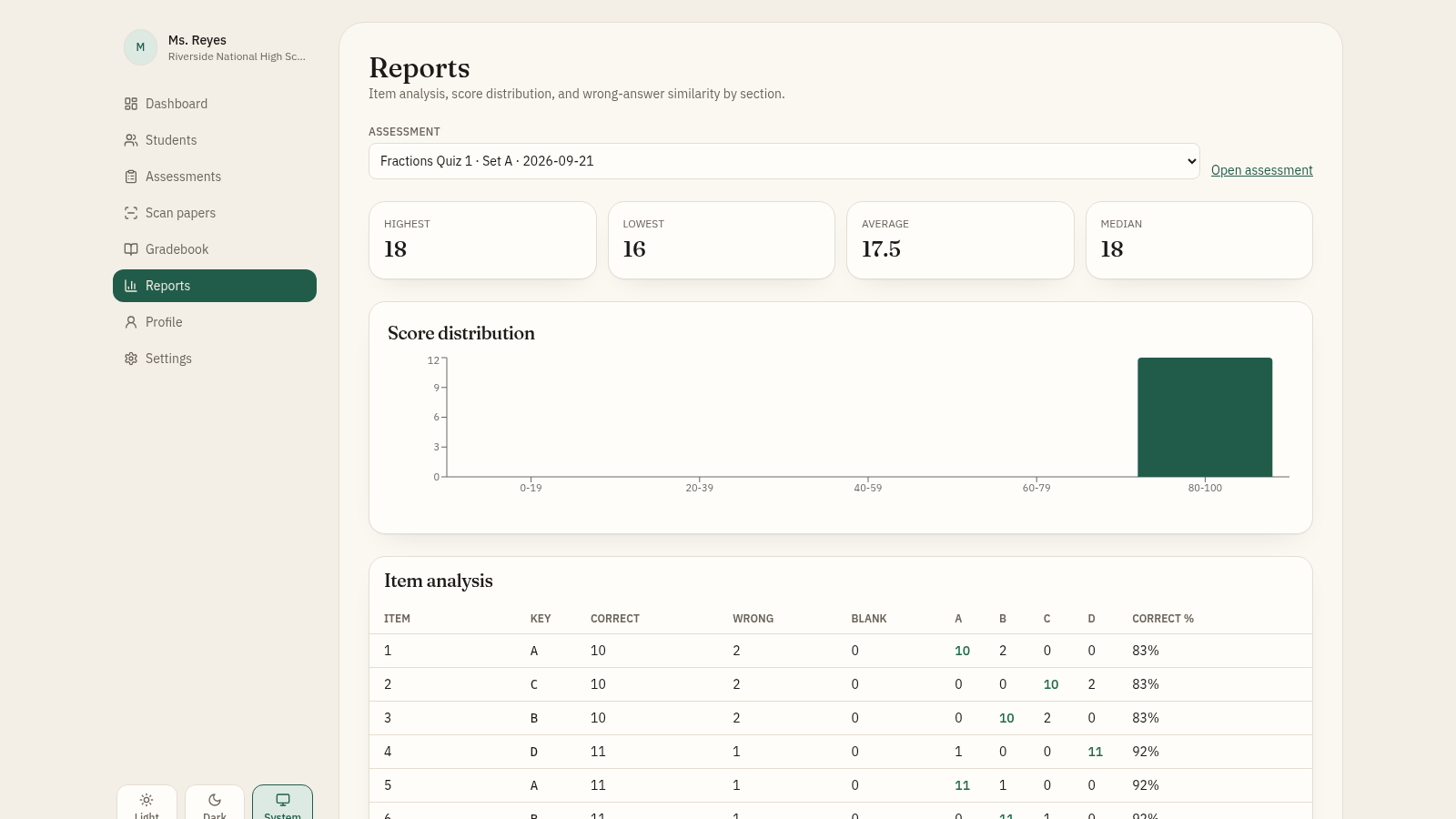The width and height of the screenshot is (1456, 819).
Task: Click Riverside National High school name
Action: pos(237,56)
